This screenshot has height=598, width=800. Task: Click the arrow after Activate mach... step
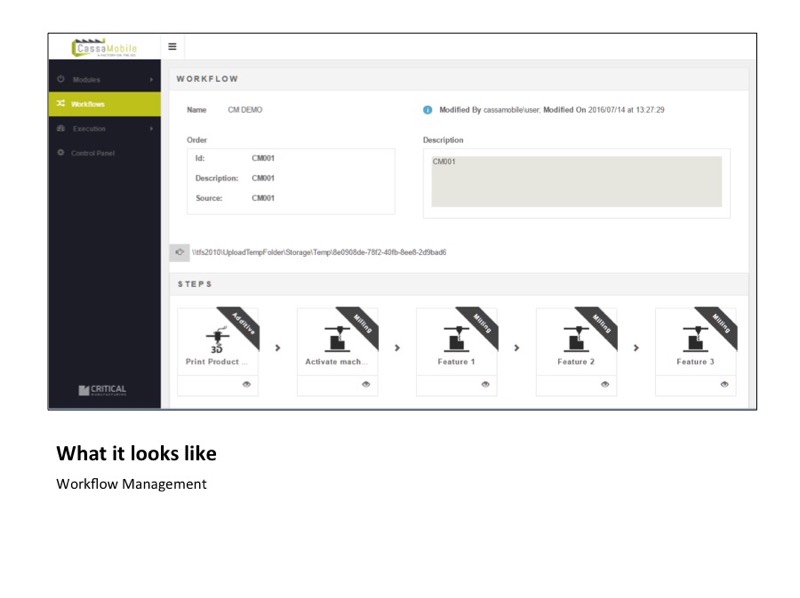click(x=397, y=348)
